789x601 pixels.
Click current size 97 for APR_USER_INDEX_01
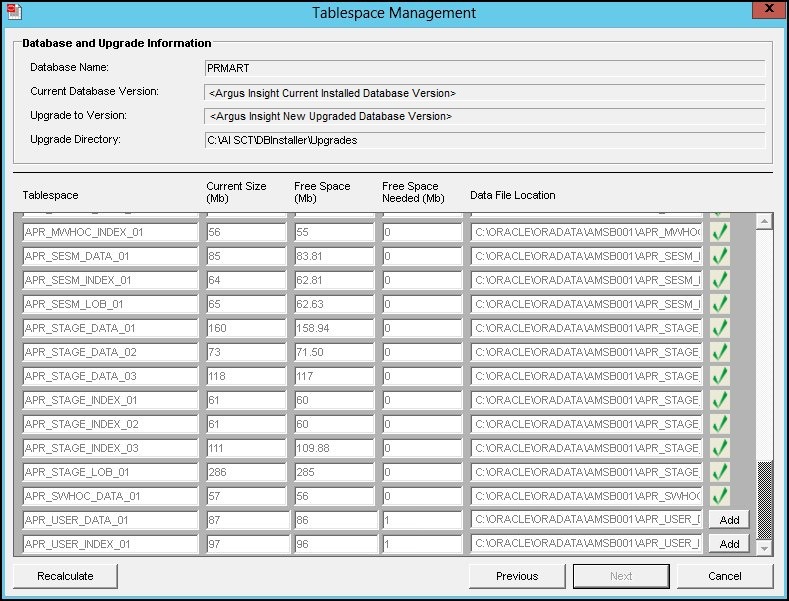coord(248,544)
